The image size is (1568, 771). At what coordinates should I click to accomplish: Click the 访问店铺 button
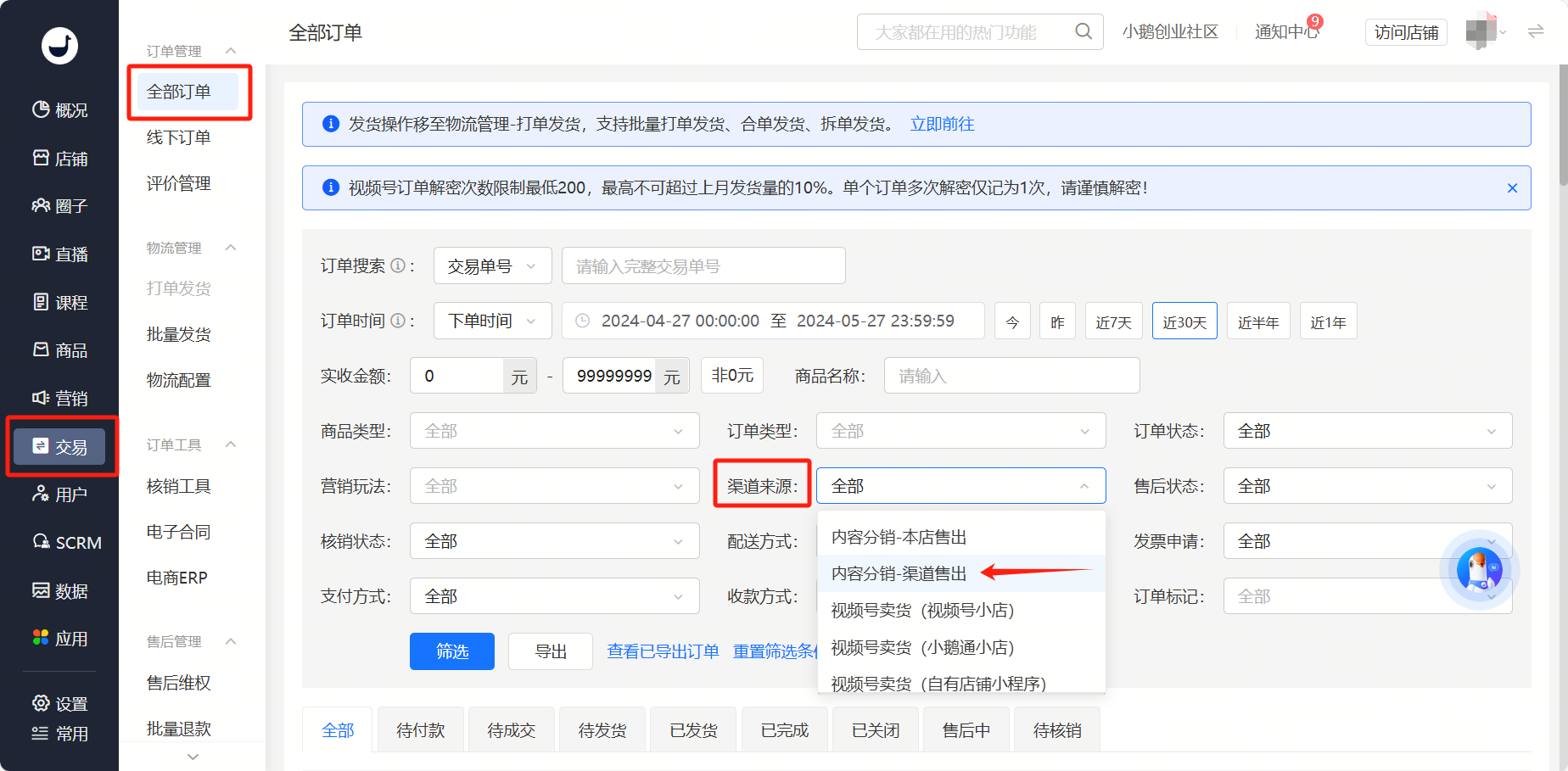pos(1406,32)
